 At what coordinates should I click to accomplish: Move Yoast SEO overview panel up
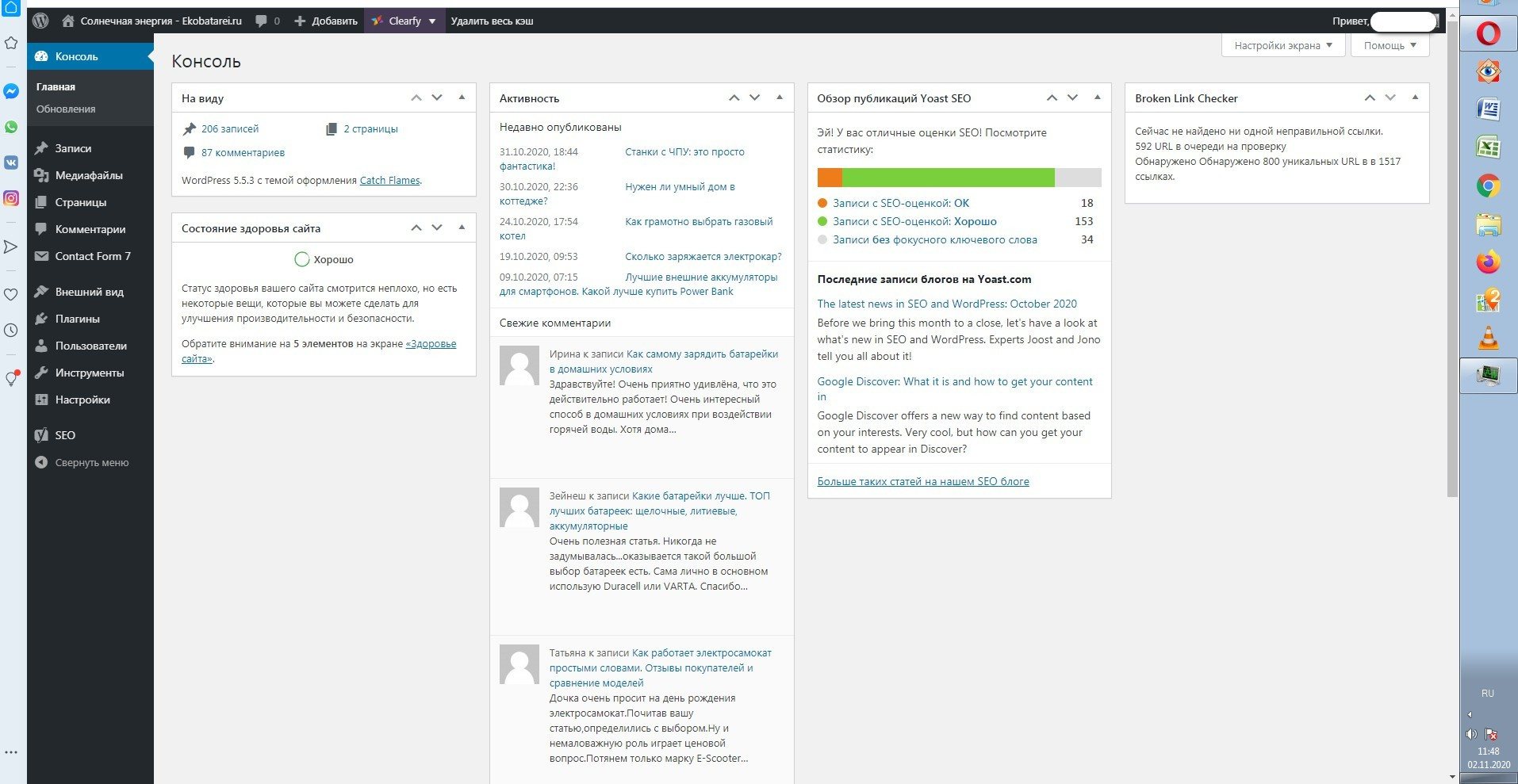click(1052, 98)
